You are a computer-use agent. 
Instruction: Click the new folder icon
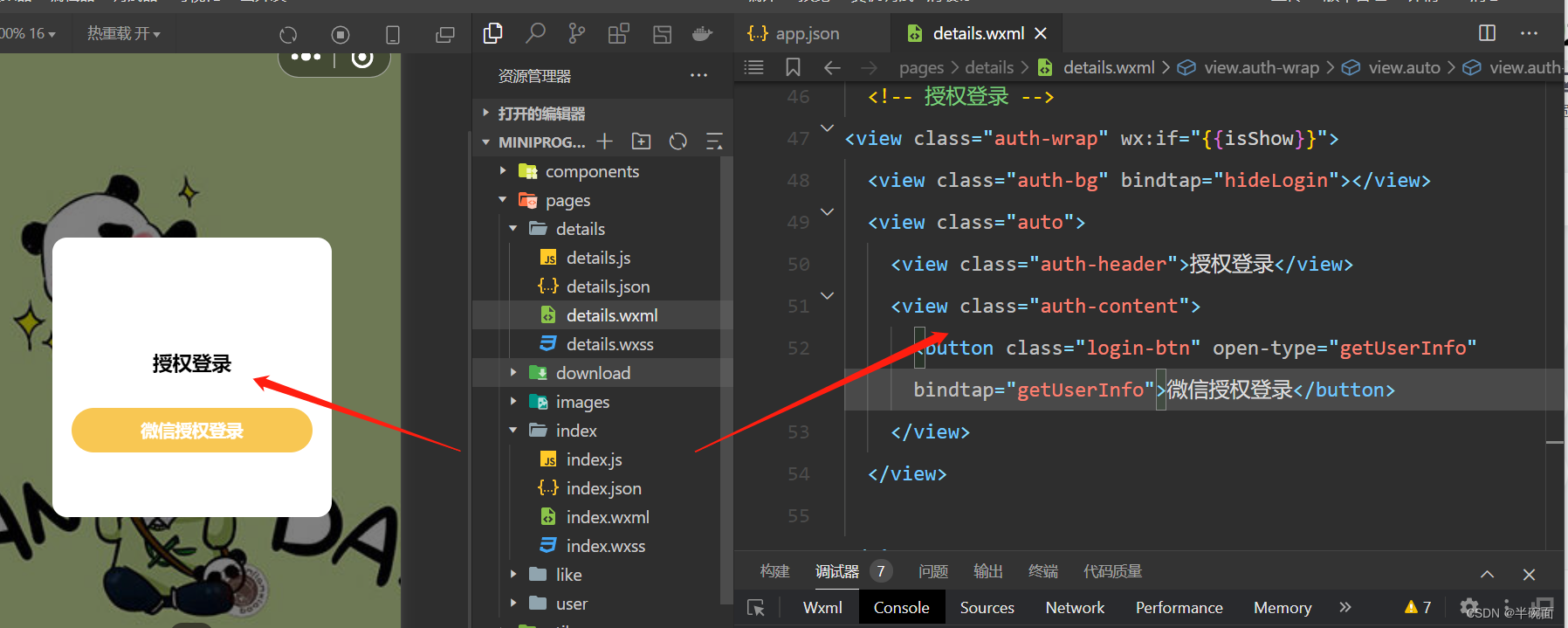pyautogui.click(x=642, y=141)
